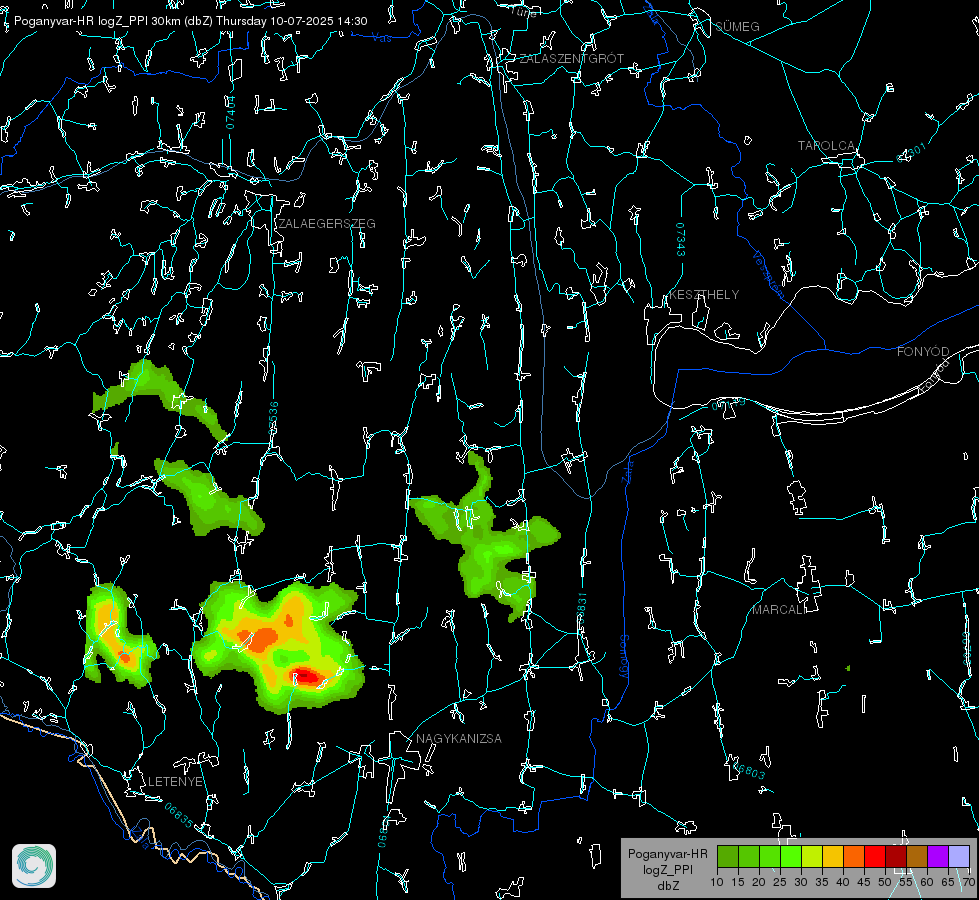The image size is (979, 900).
Task: Click the NAGYKANIZSA city label
Action: pos(459,738)
